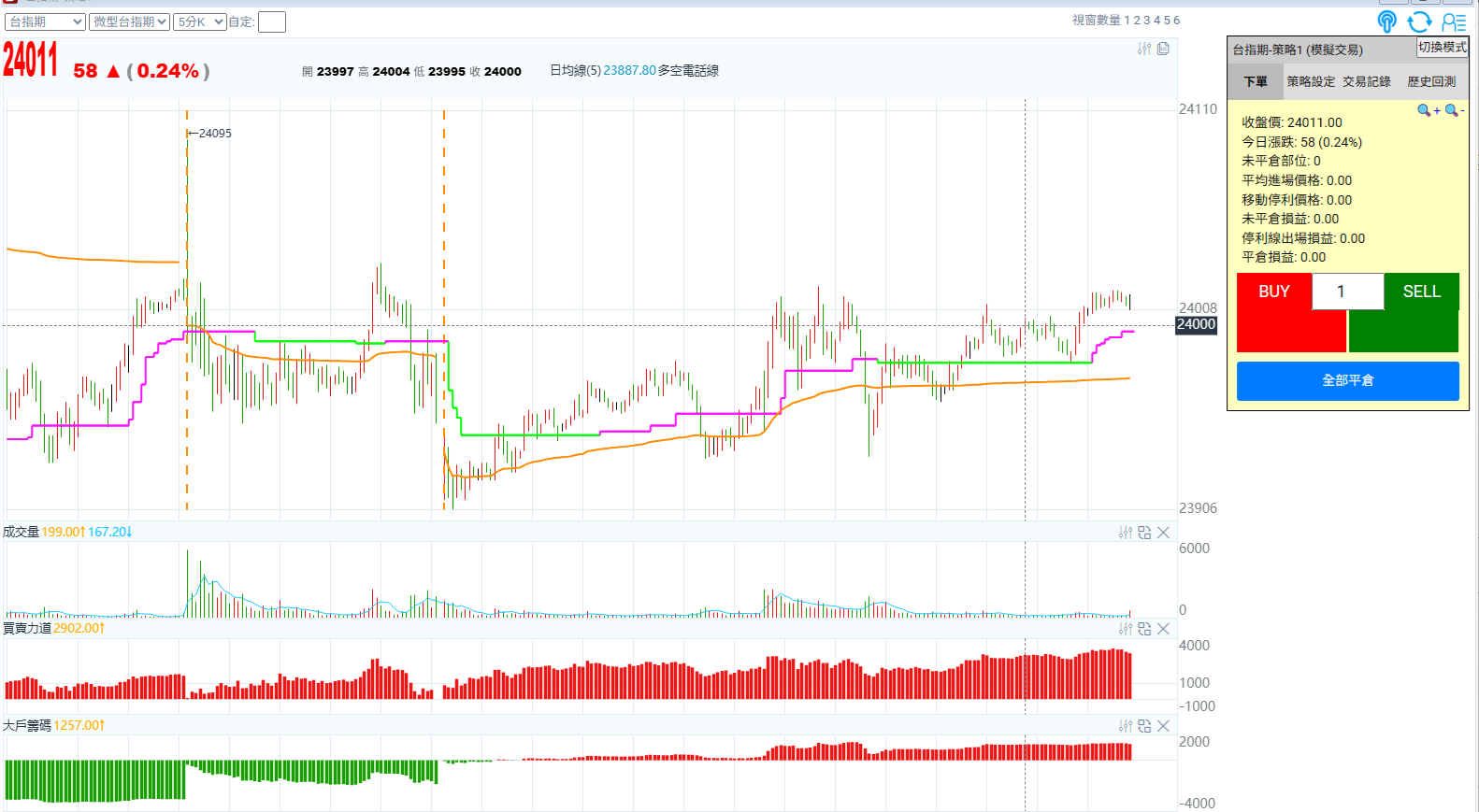
Task: Open the 策略設定 strategy settings tab
Action: pos(1311,82)
